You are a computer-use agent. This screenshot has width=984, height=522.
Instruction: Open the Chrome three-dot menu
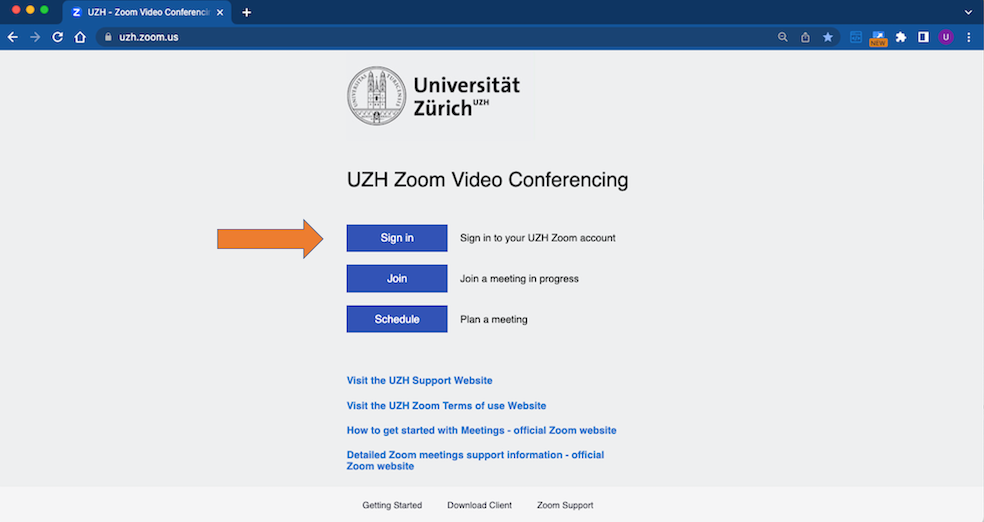(x=969, y=37)
